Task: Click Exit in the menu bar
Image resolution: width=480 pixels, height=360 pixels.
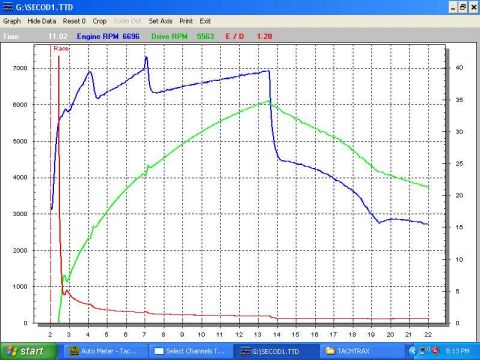Action: tap(205, 21)
